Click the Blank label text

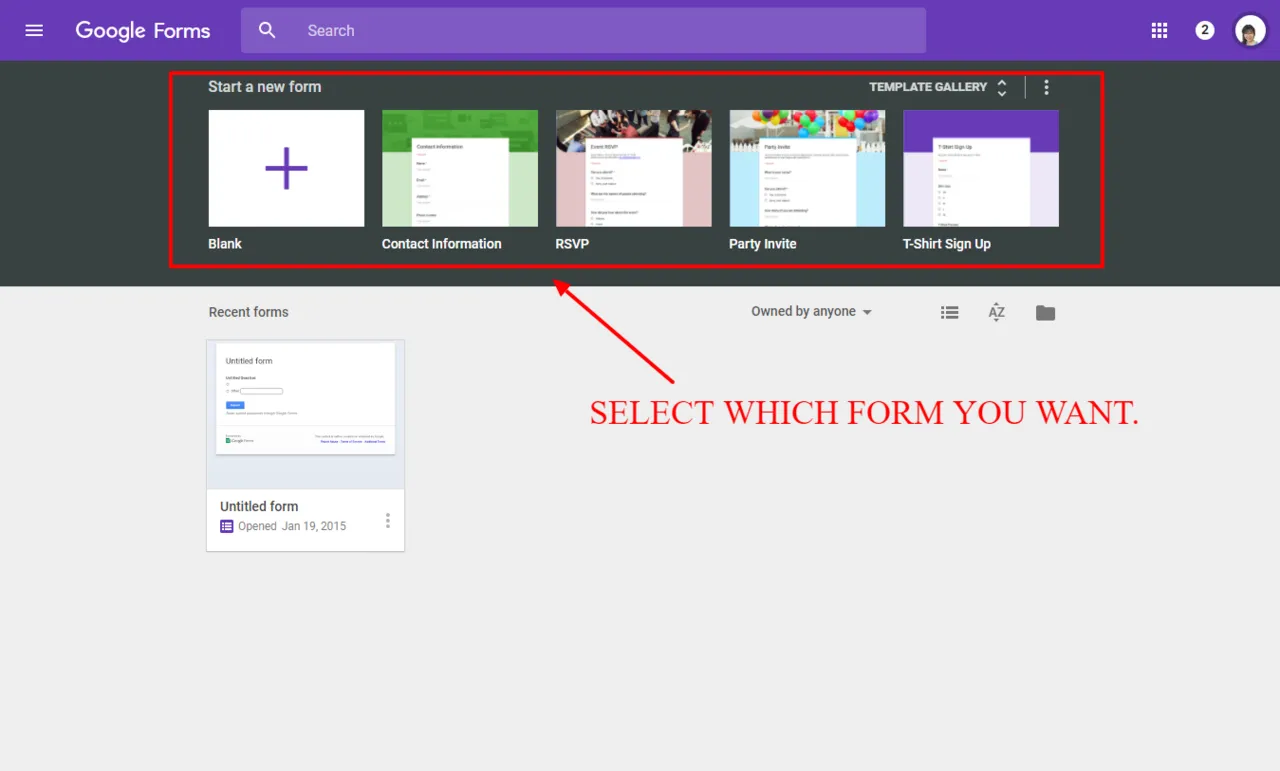(225, 244)
